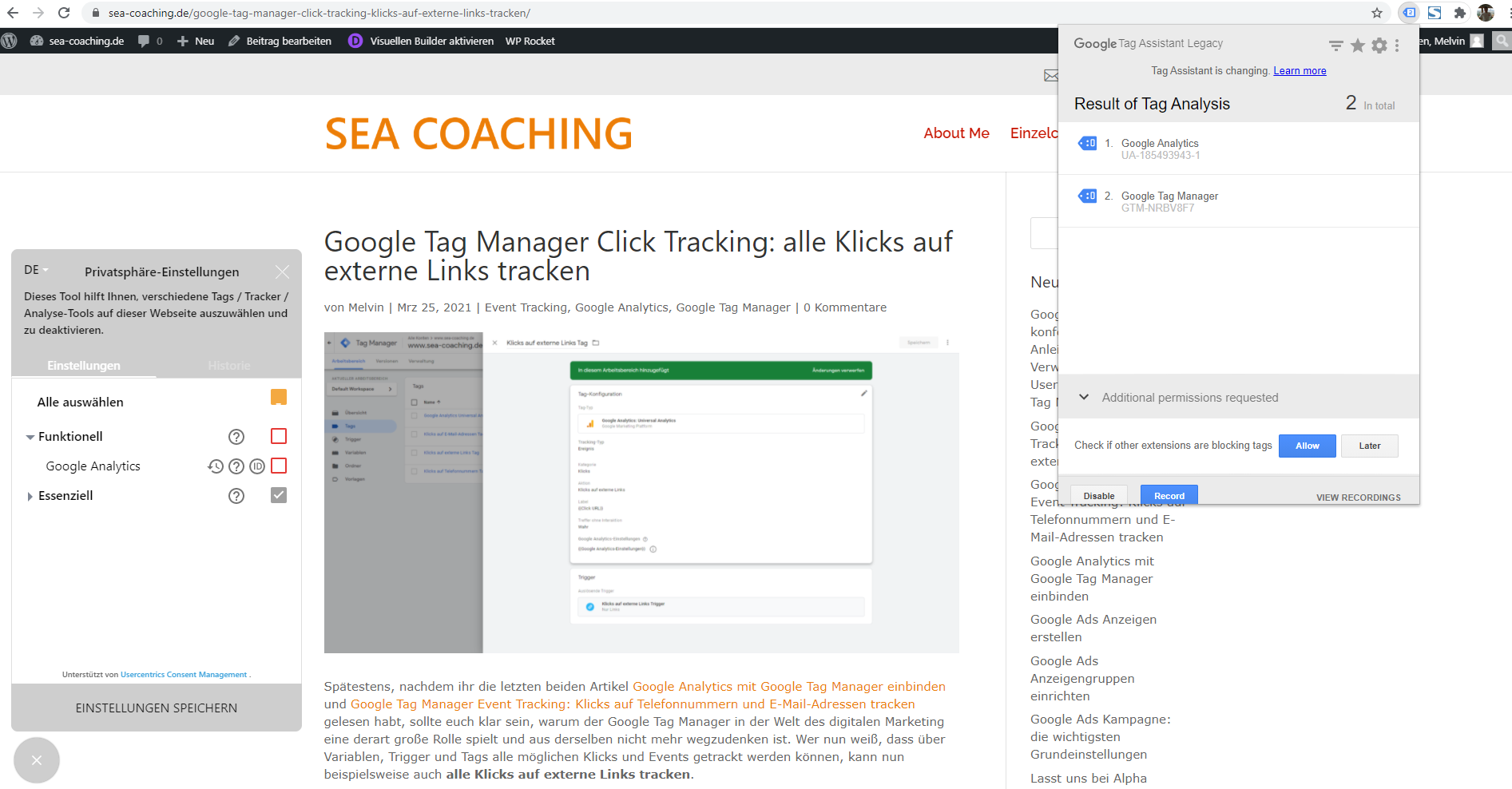Image resolution: width=1512 pixels, height=789 pixels.
Task: Click the blue S extension icon in Chrome toolbar
Action: click(1435, 13)
